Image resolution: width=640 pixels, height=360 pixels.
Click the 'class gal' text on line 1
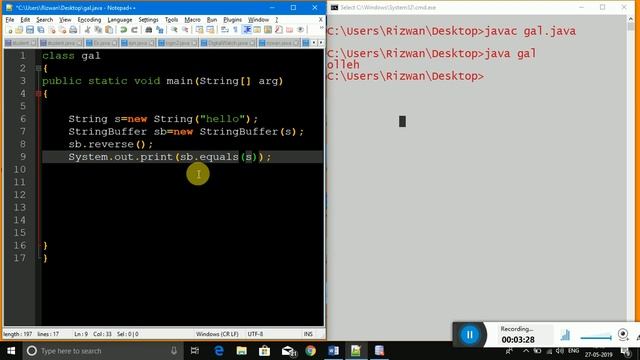[71, 56]
